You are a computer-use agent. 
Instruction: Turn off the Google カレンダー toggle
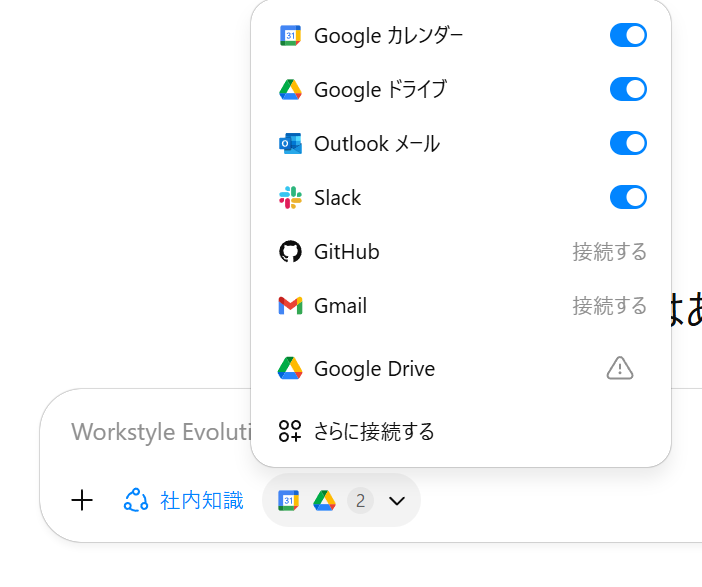(628, 35)
